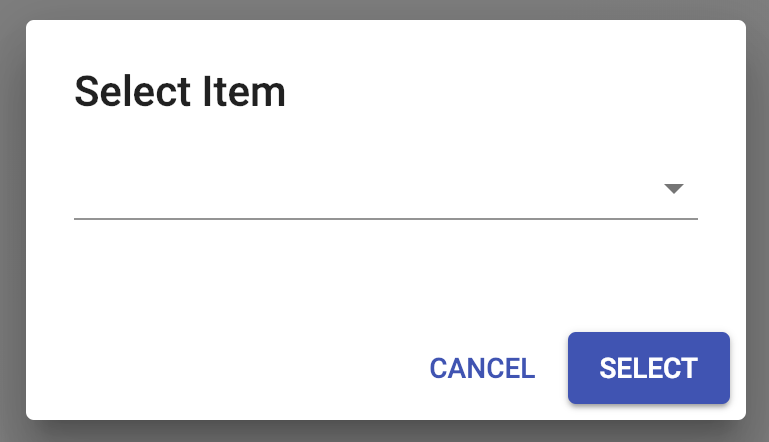Click the blue SELECT button
The image size is (769, 442).
tap(648, 368)
